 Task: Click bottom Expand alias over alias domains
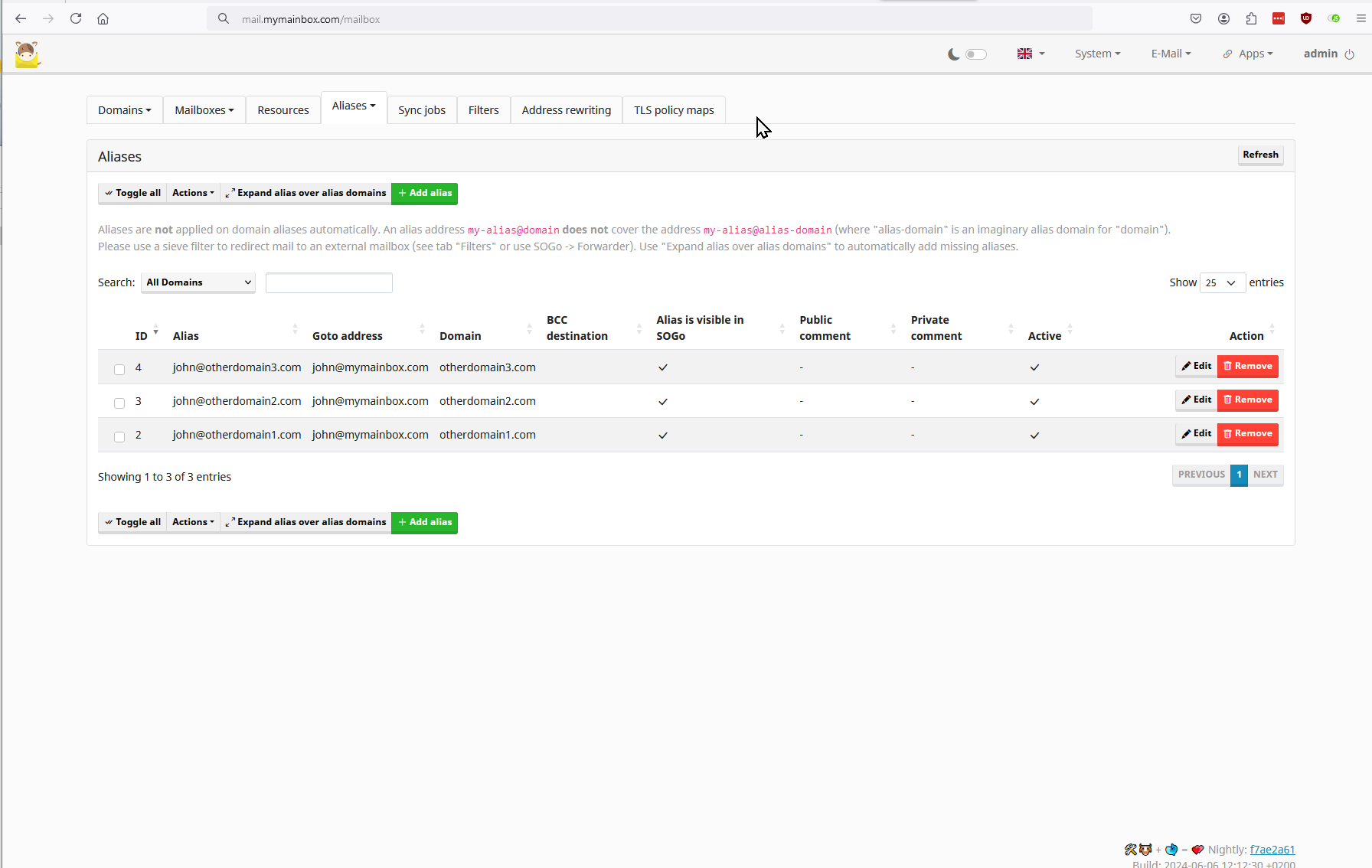pyautogui.click(x=305, y=522)
